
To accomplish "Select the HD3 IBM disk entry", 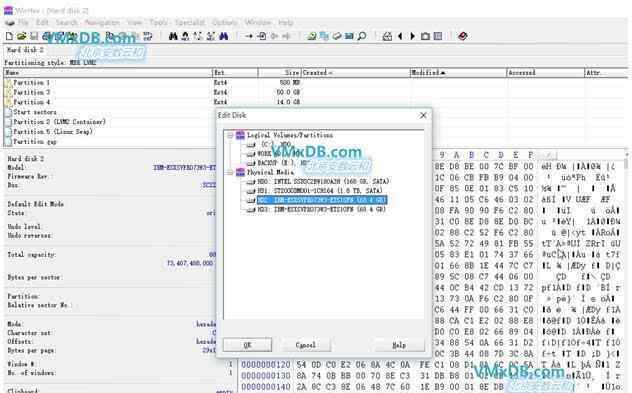I will pyautogui.click(x=322, y=210).
